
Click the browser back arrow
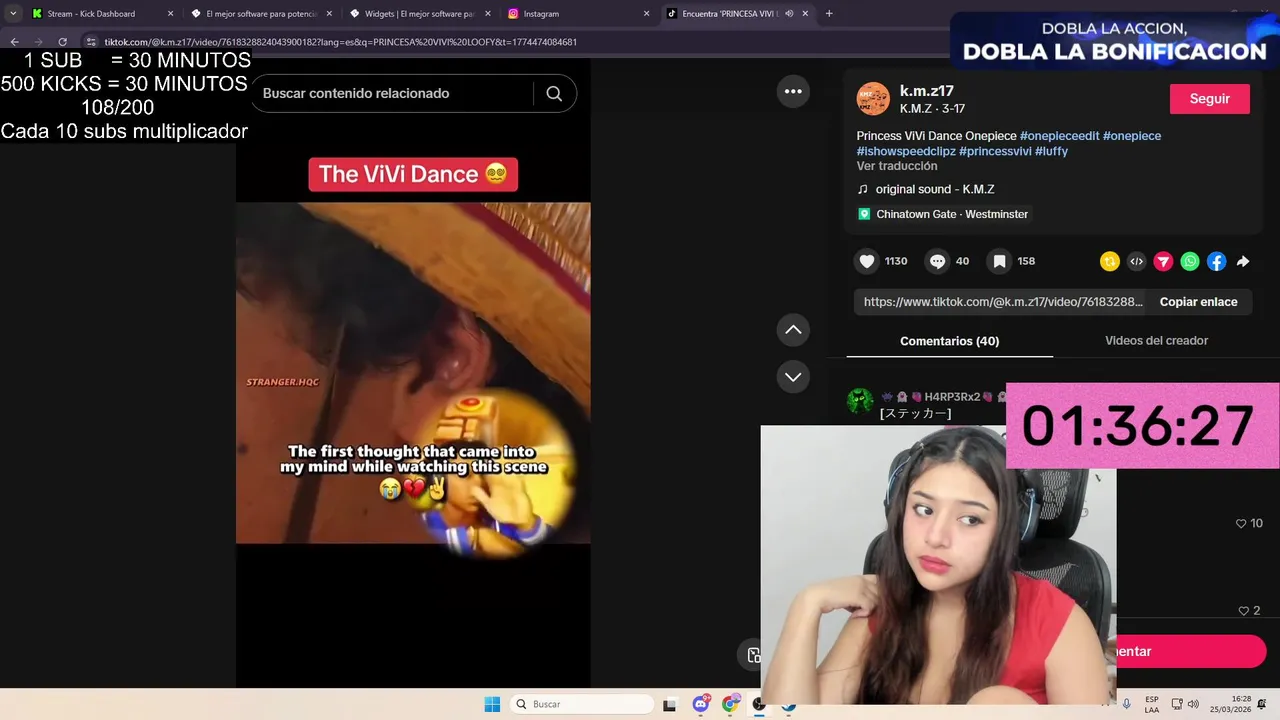[15, 42]
